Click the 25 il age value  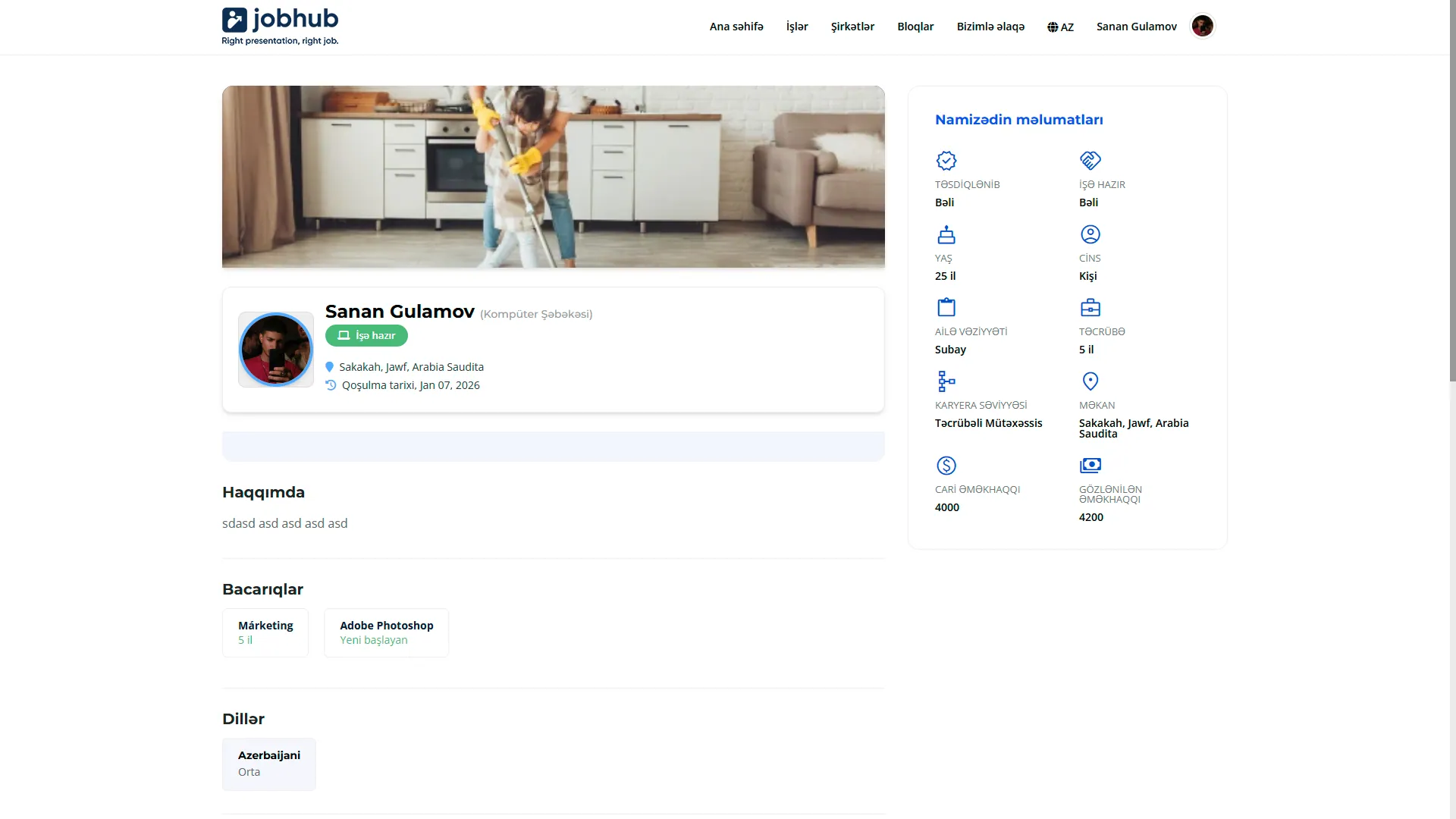[x=945, y=276]
